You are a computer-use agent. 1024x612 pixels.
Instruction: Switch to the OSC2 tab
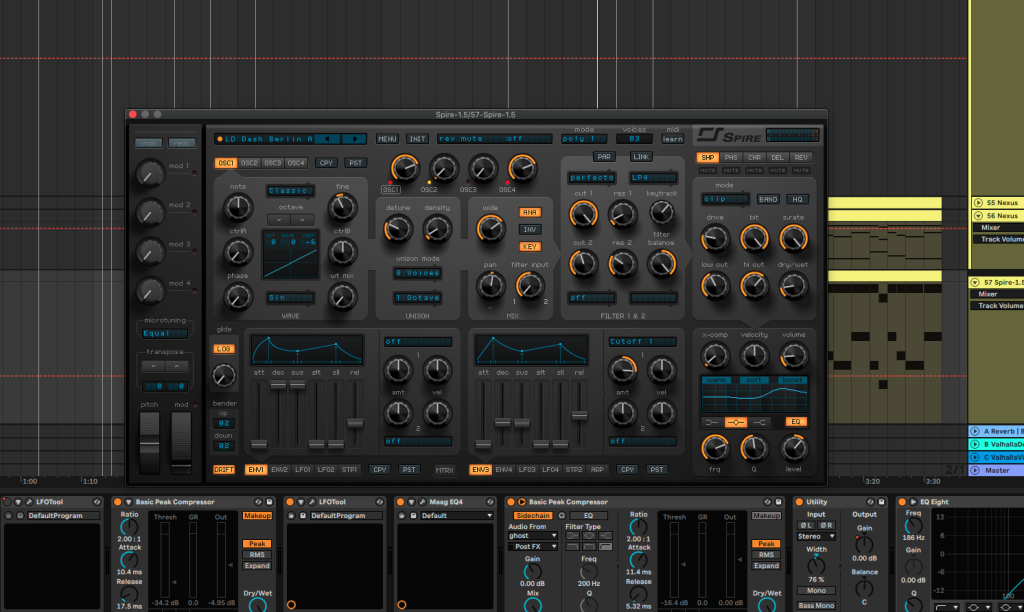tap(250, 163)
